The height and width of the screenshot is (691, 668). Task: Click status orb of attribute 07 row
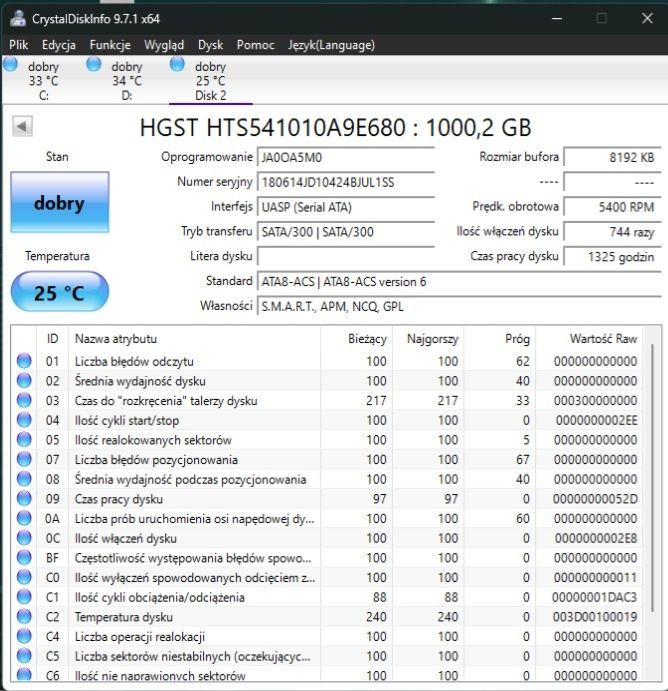click(24, 459)
